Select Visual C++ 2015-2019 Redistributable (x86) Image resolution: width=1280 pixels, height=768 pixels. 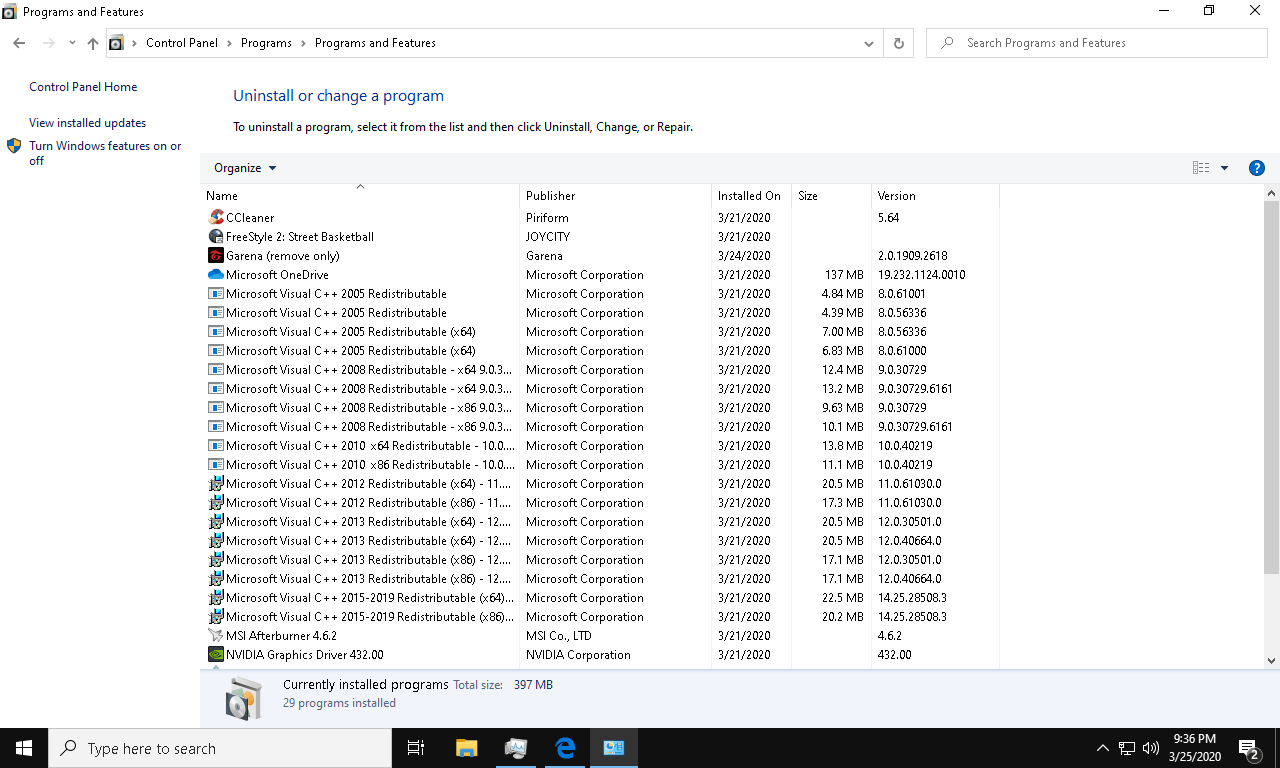(600, 617)
